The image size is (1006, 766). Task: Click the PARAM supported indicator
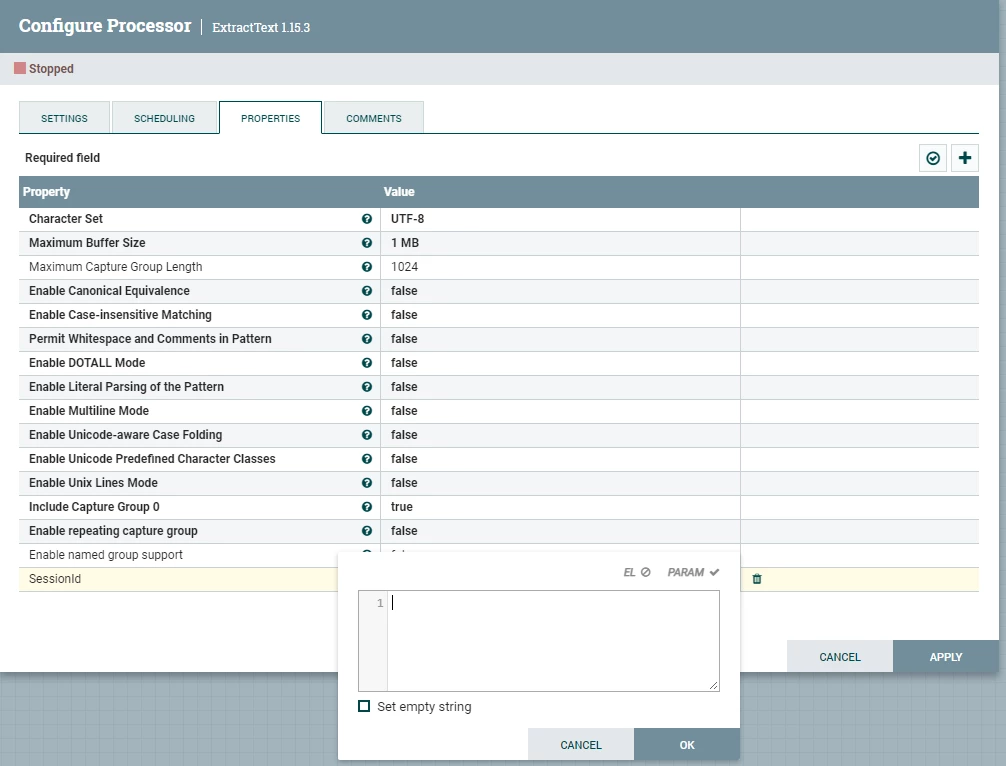click(693, 572)
